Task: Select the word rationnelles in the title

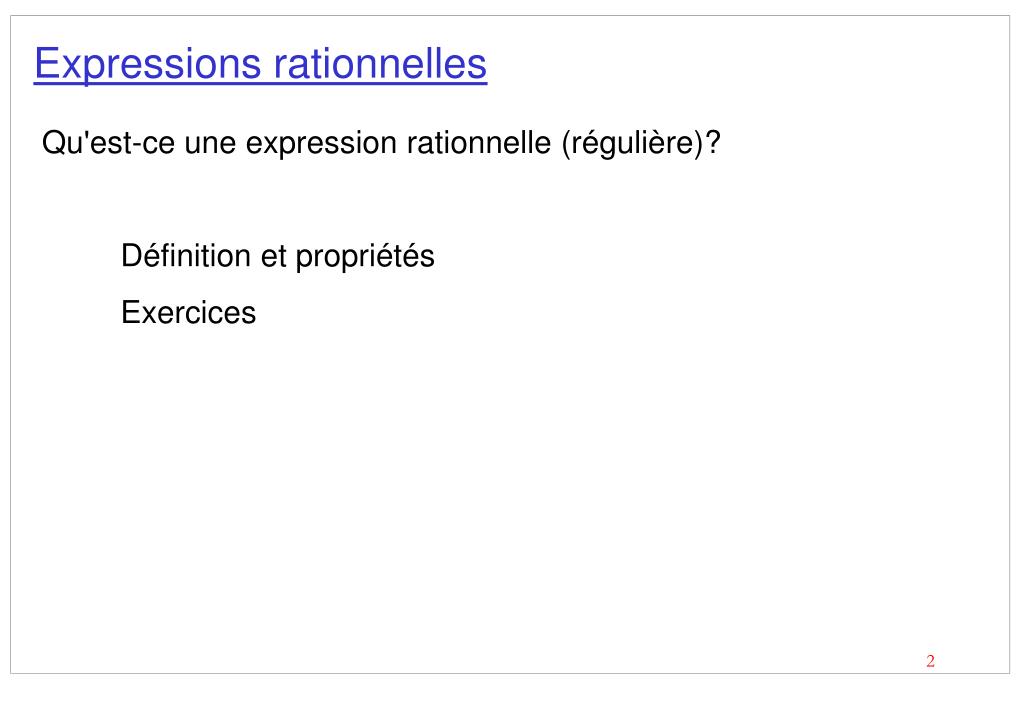Action: click(380, 63)
